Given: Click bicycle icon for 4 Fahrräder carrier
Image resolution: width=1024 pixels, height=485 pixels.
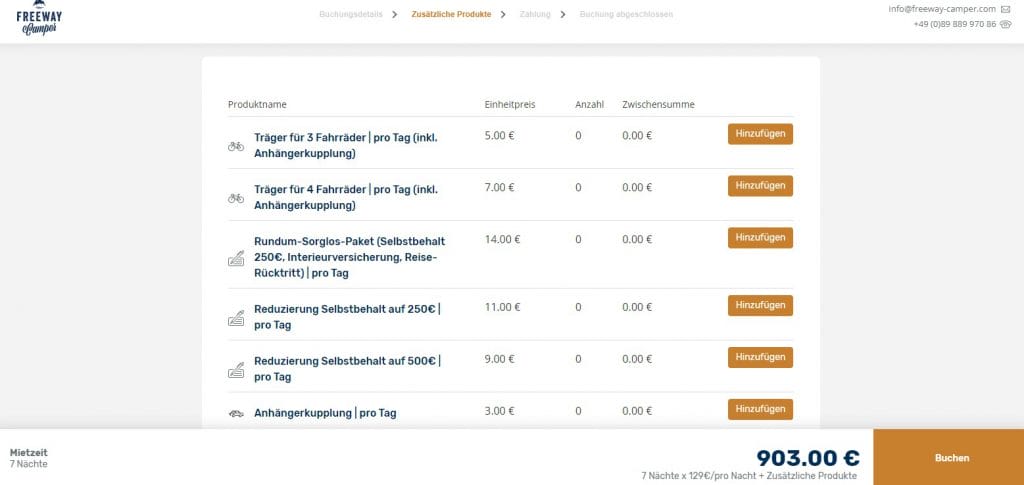Looking at the screenshot, I should click(x=236, y=198).
